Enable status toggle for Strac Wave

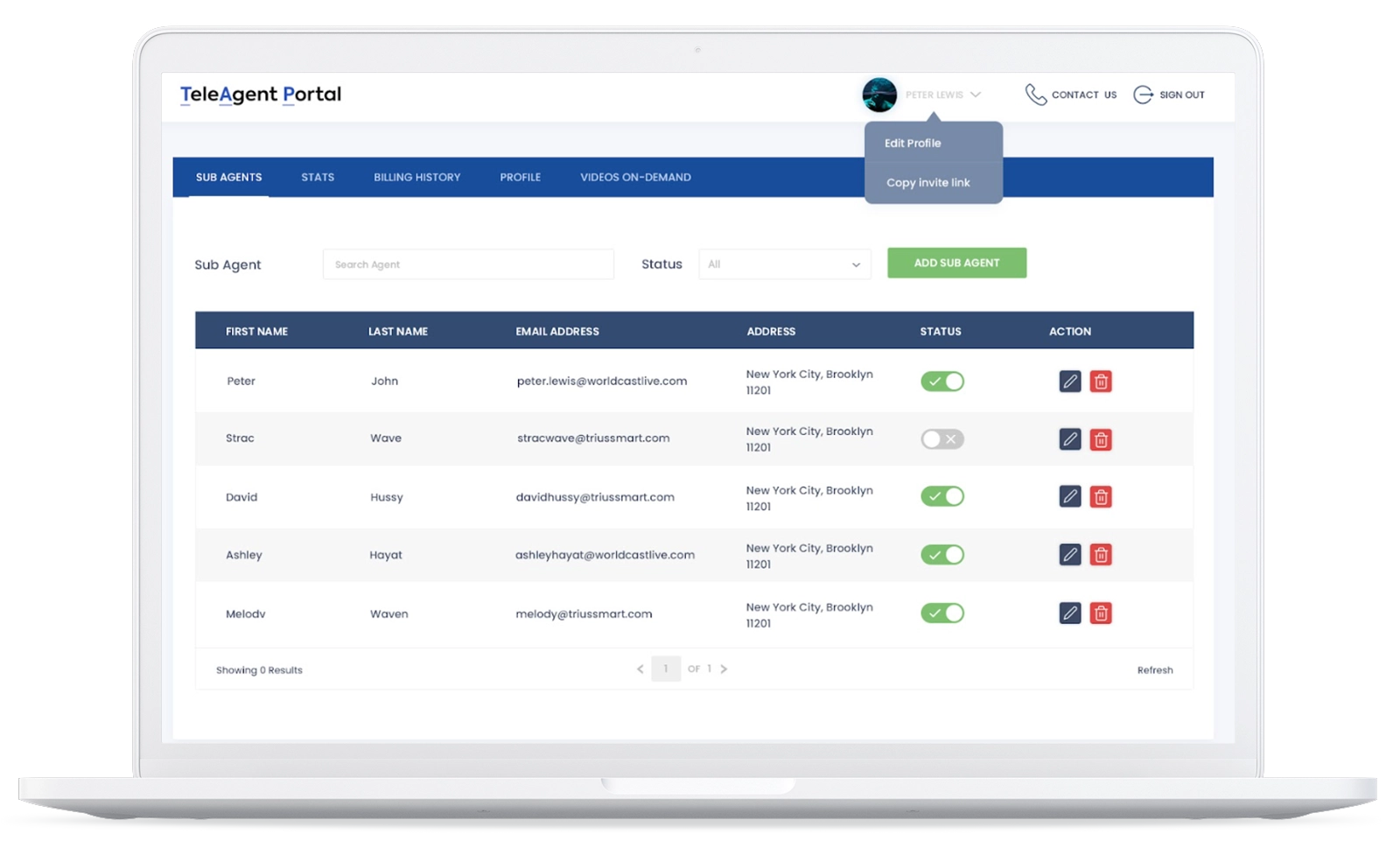(942, 439)
